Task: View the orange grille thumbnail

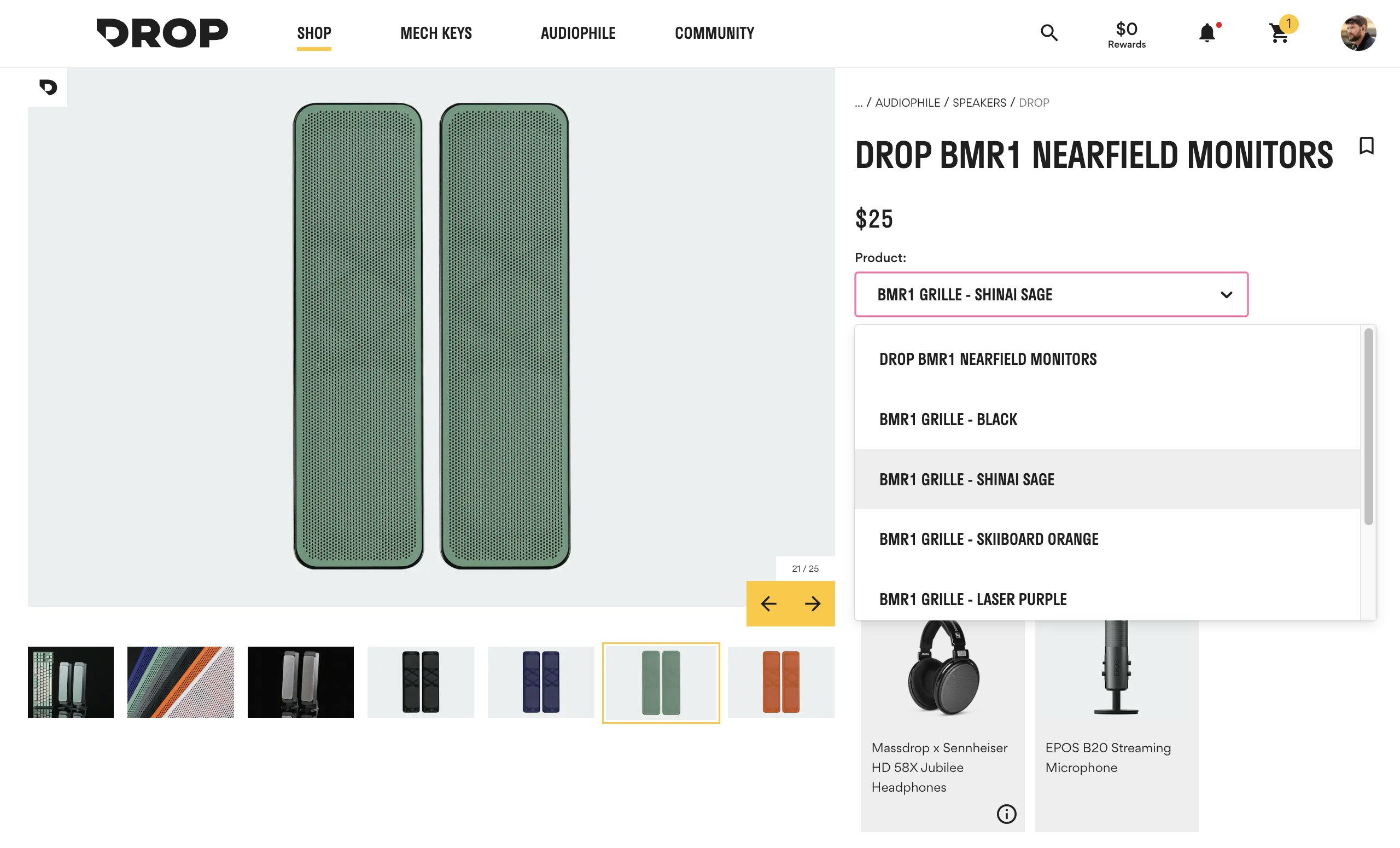Action: (781, 682)
